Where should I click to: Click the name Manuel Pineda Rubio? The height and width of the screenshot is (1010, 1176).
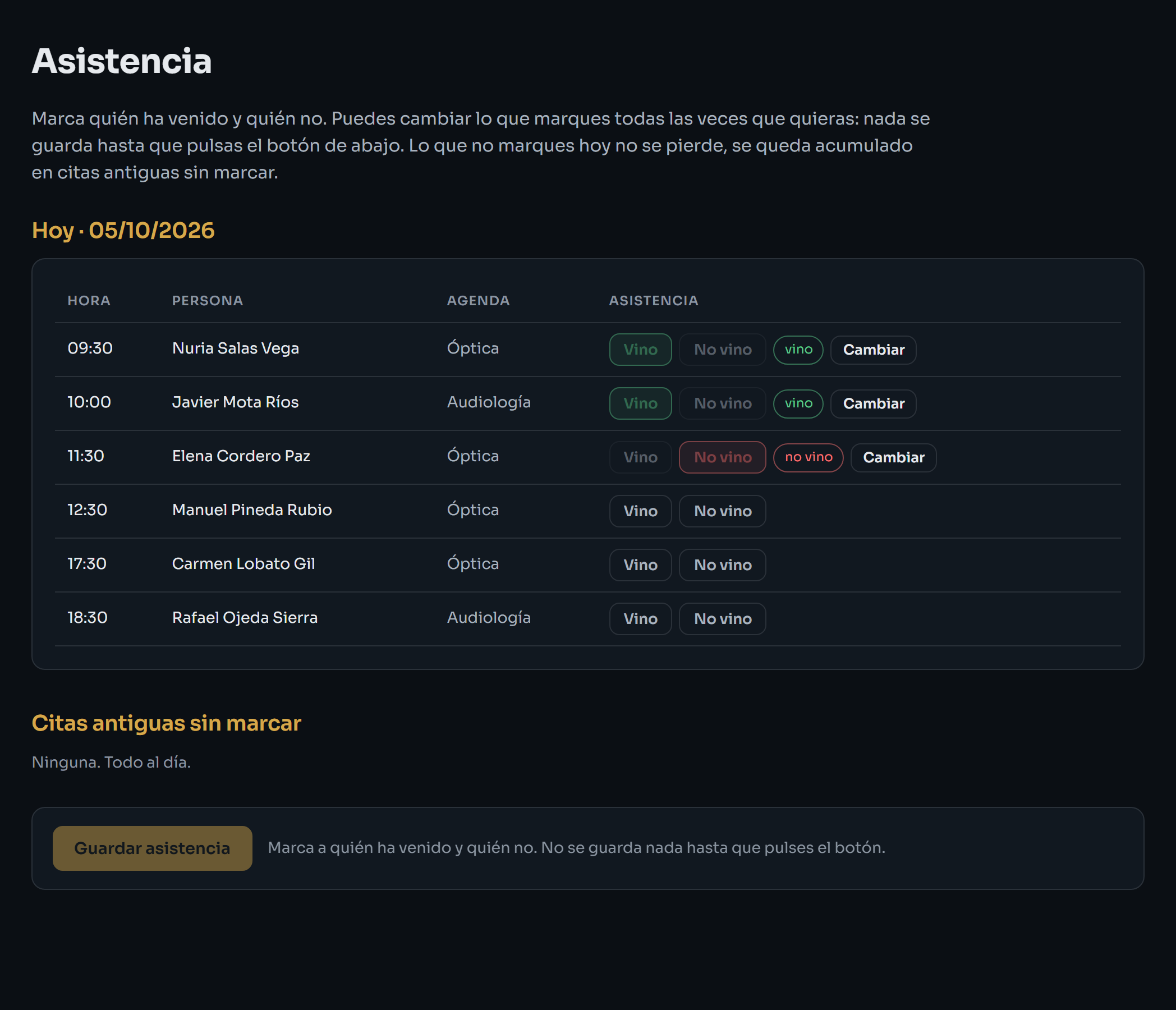pos(251,510)
